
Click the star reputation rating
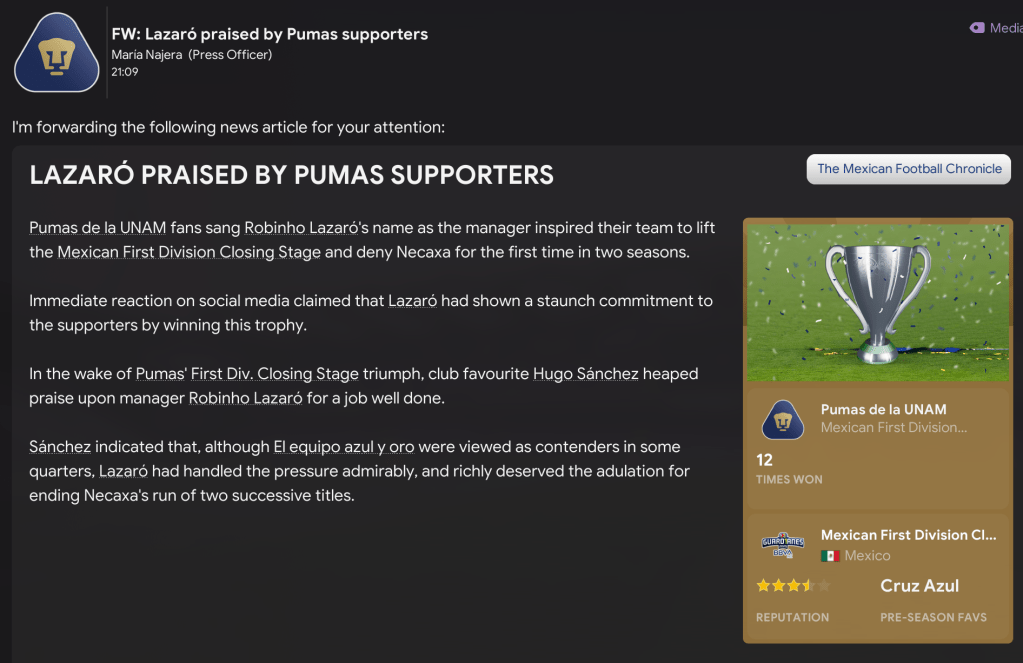[x=792, y=586]
